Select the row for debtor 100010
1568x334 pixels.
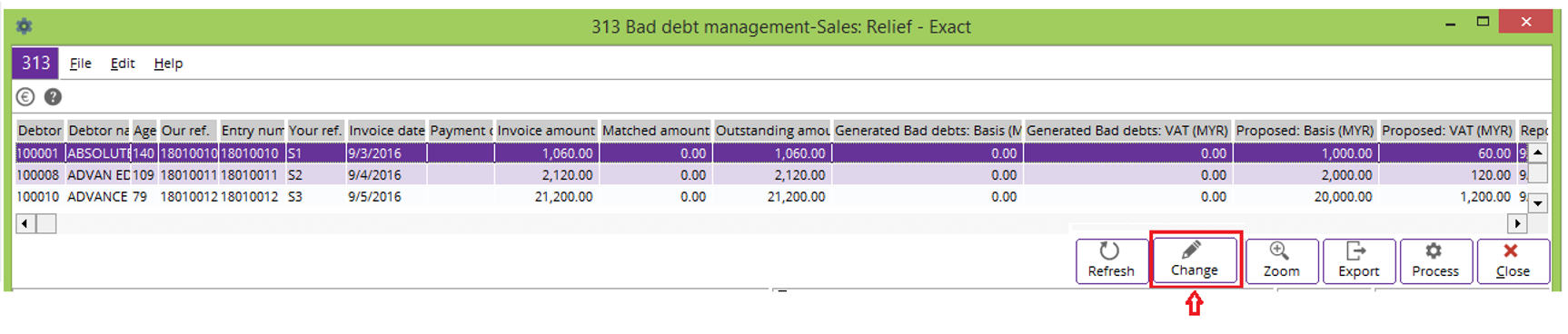coord(770,197)
